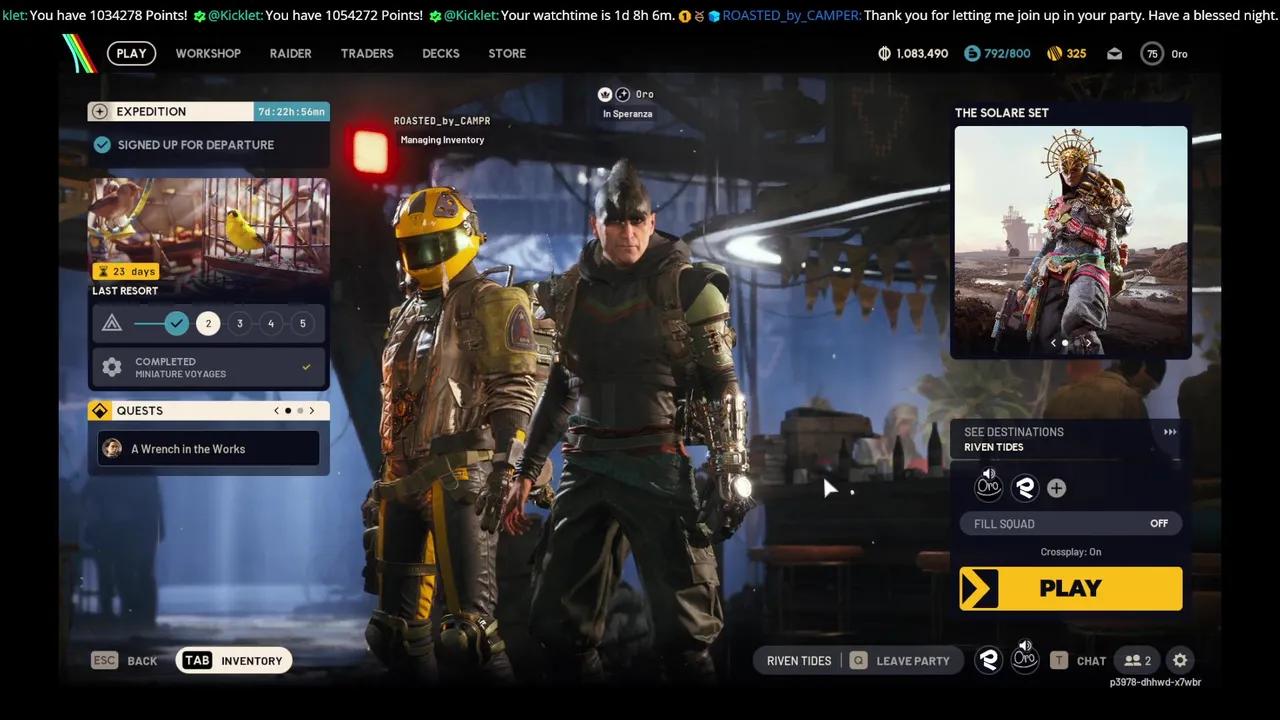Screen dimensions: 1280x720
Task: Go to previous quest with left chevron
Action: pos(277,411)
